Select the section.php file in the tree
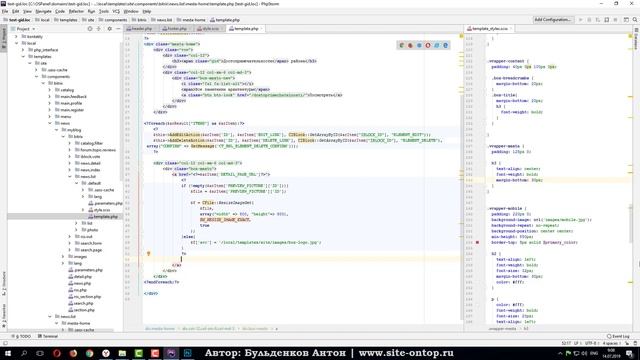Viewport: 640px width, 360px height. pos(81,310)
